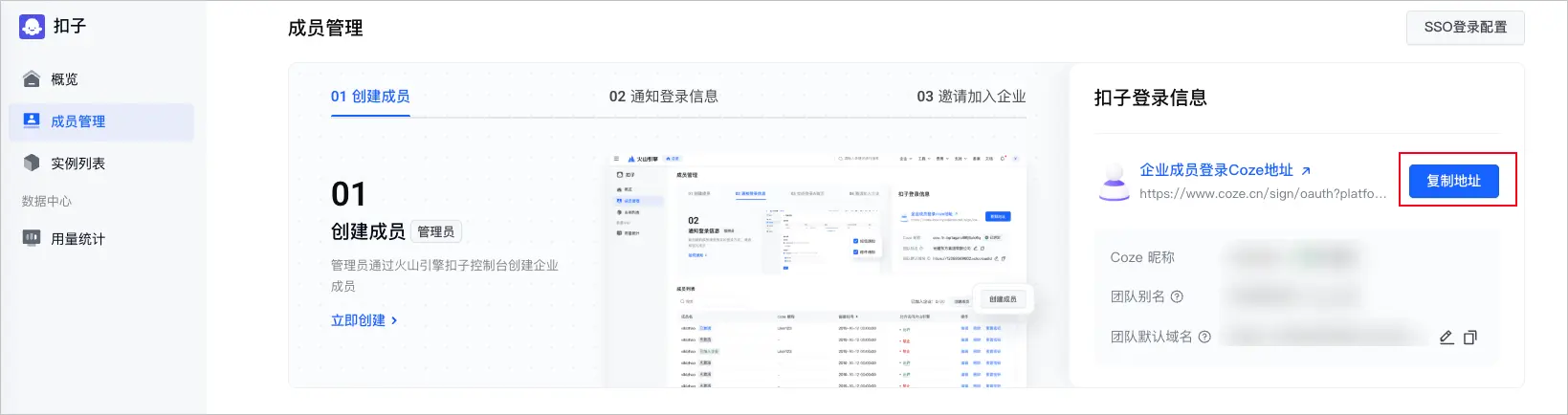This screenshot has width=1568, height=415.
Task: Click the 立即创建 link
Action: (364, 320)
